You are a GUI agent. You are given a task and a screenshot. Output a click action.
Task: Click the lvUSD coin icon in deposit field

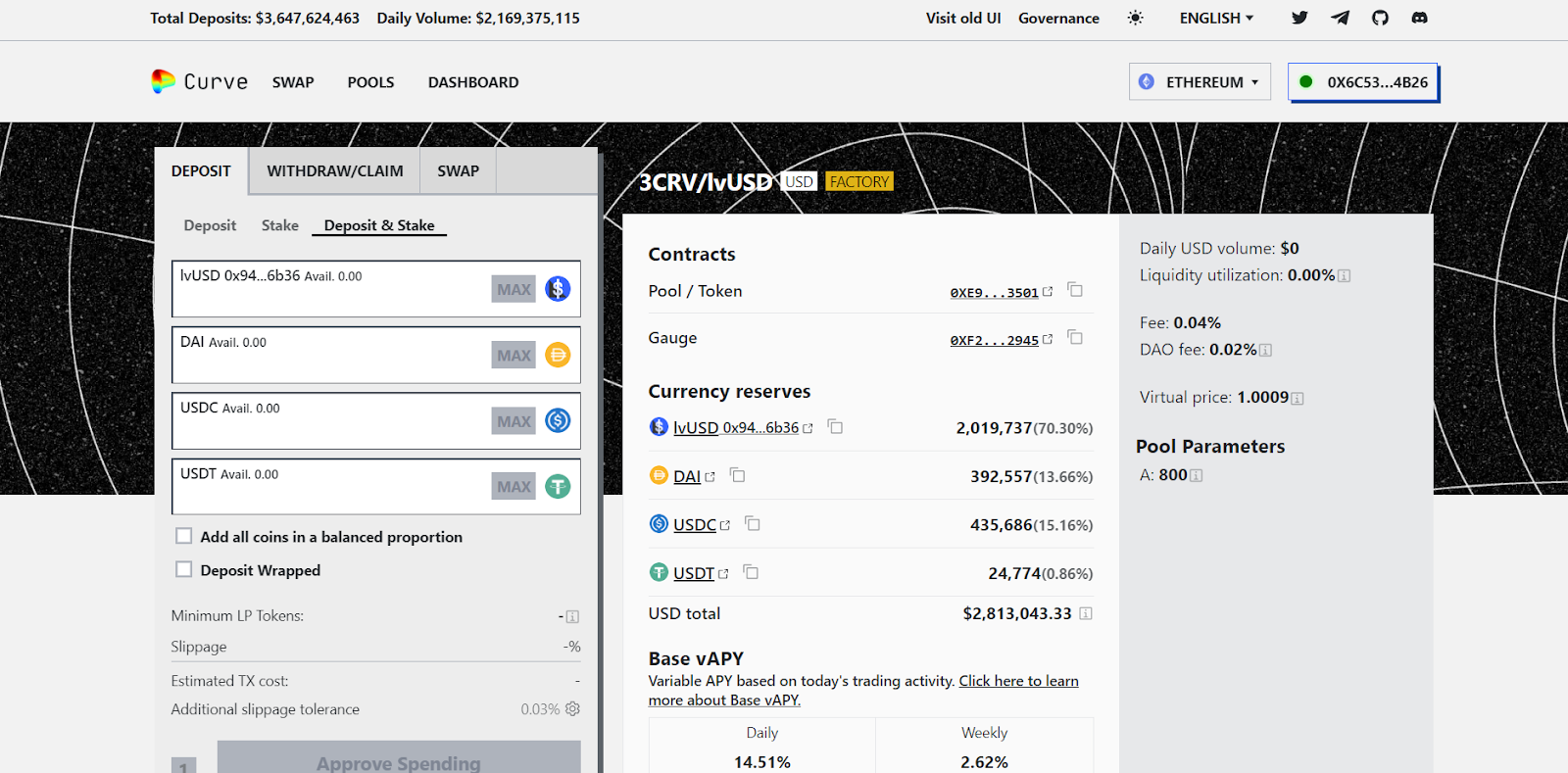coord(558,289)
